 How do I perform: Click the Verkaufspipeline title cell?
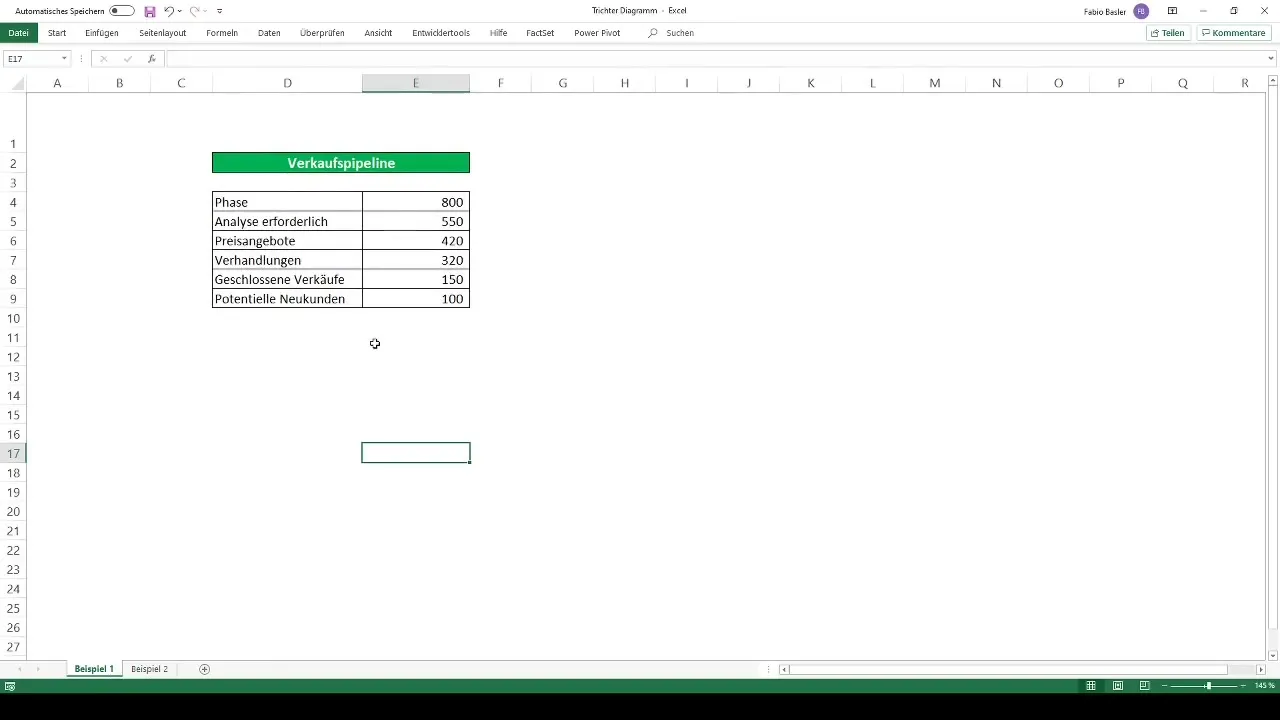pyautogui.click(x=341, y=163)
